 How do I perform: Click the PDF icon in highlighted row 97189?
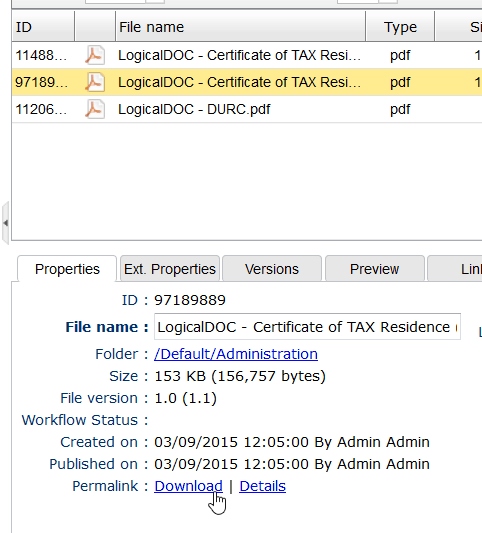[x=95, y=82]
